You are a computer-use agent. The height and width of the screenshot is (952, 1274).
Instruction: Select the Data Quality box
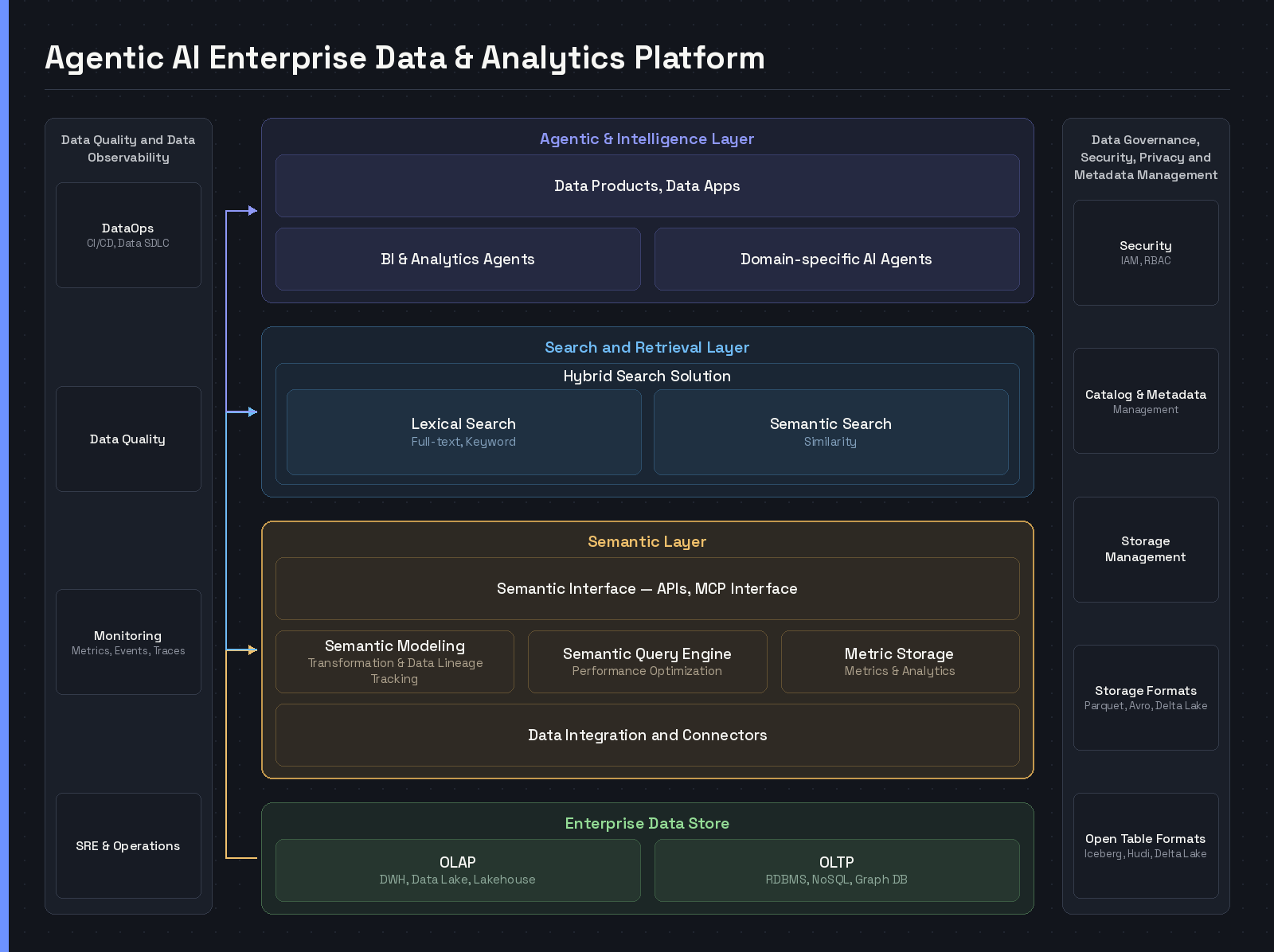click(x=128, y=439)
